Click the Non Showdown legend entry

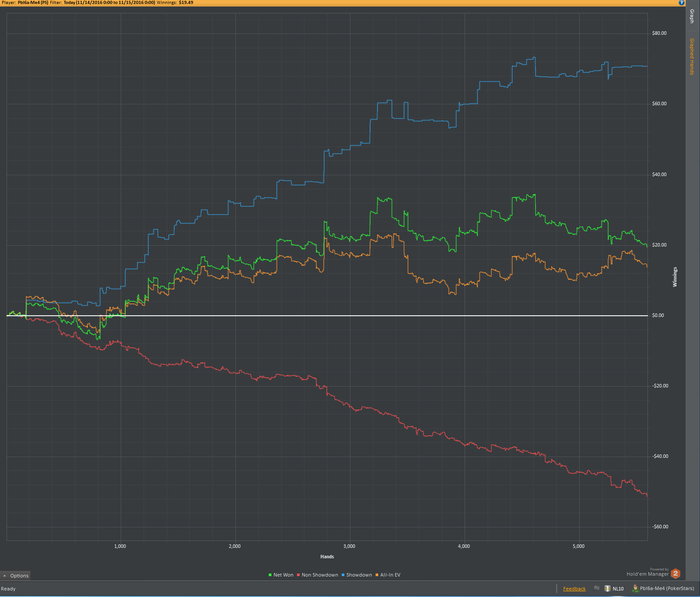[x=317, y=575]
